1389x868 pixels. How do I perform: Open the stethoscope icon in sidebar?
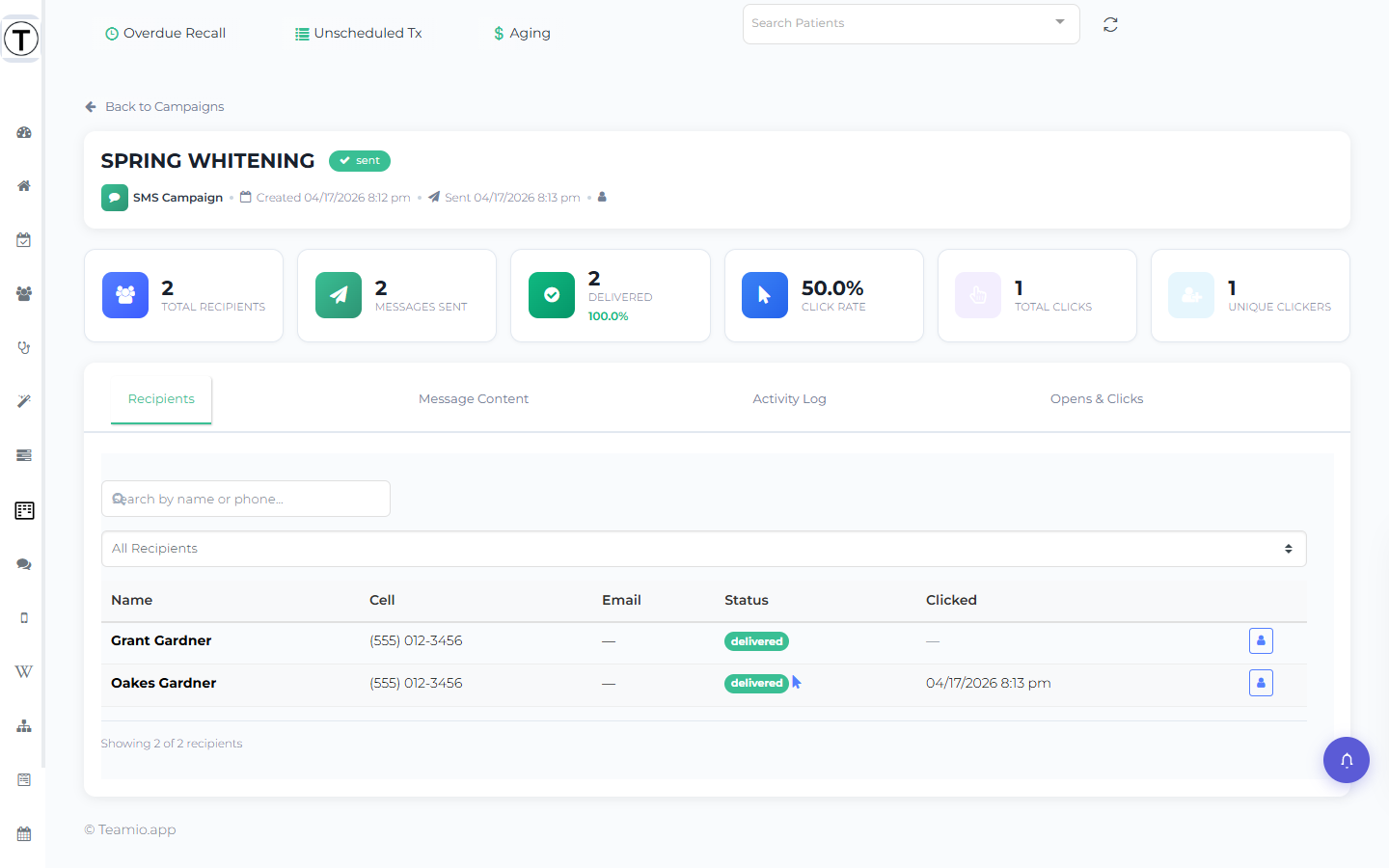(x=24, y=347)
